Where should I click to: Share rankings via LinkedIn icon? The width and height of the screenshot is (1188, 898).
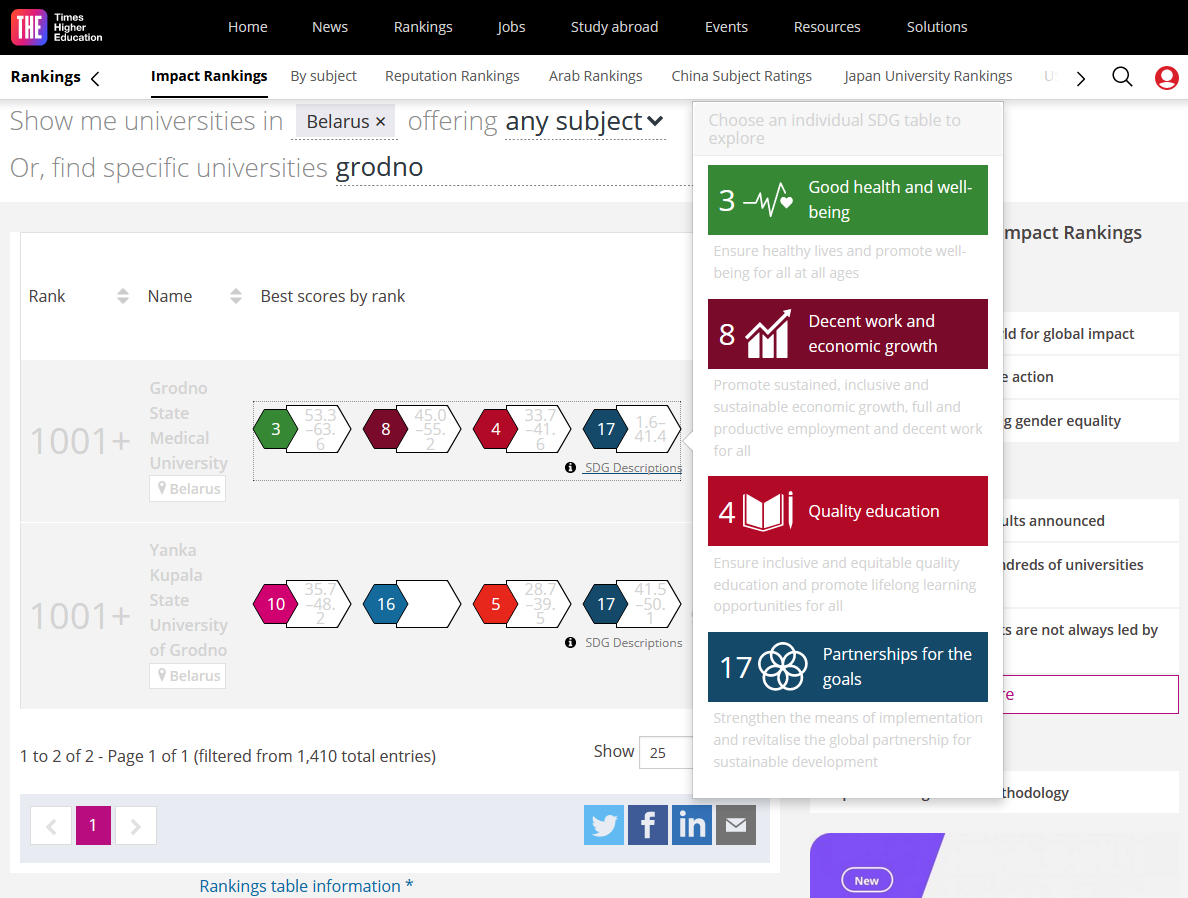coord(692,825)
